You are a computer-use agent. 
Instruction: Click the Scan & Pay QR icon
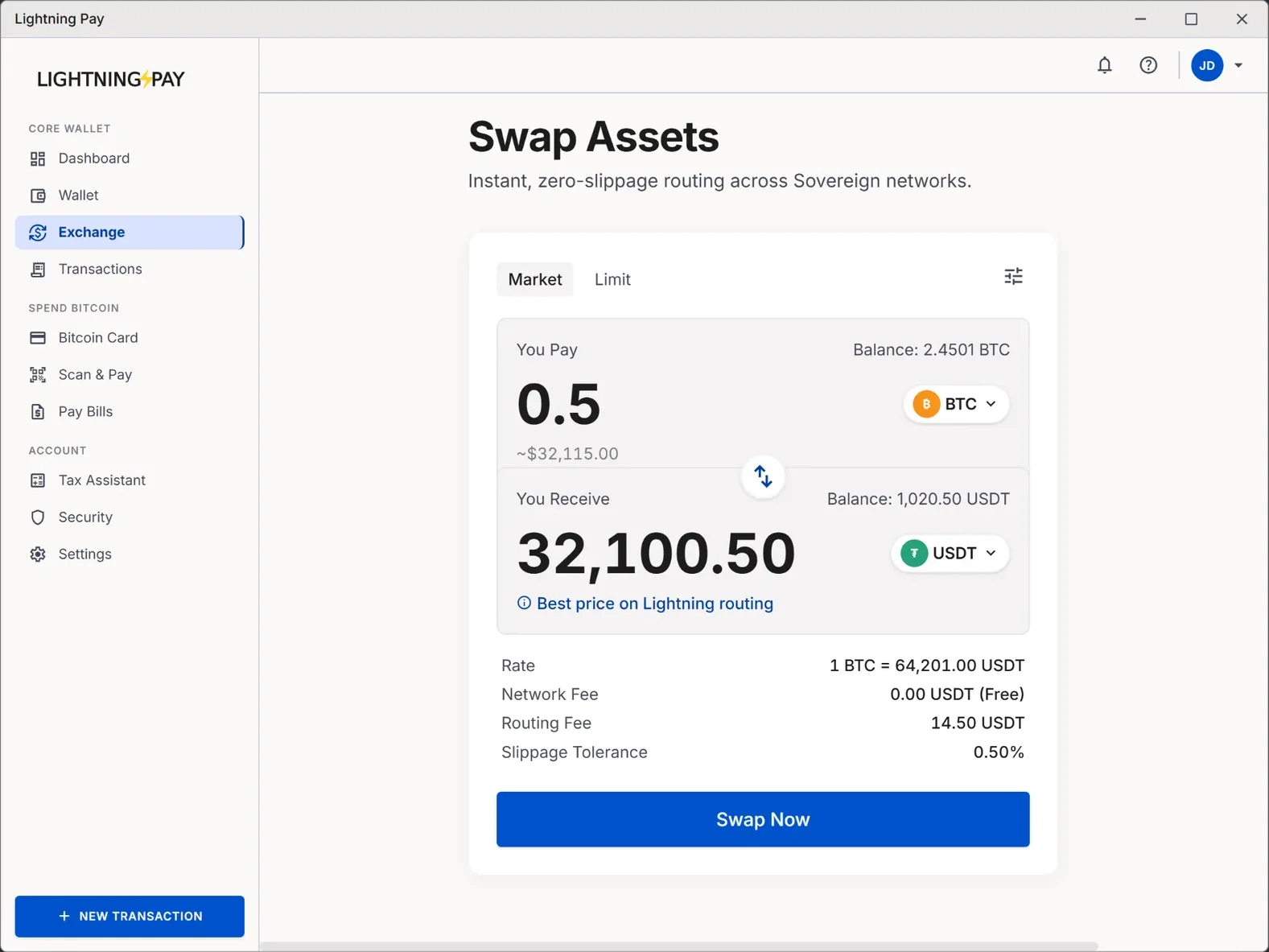coord(38,375)
